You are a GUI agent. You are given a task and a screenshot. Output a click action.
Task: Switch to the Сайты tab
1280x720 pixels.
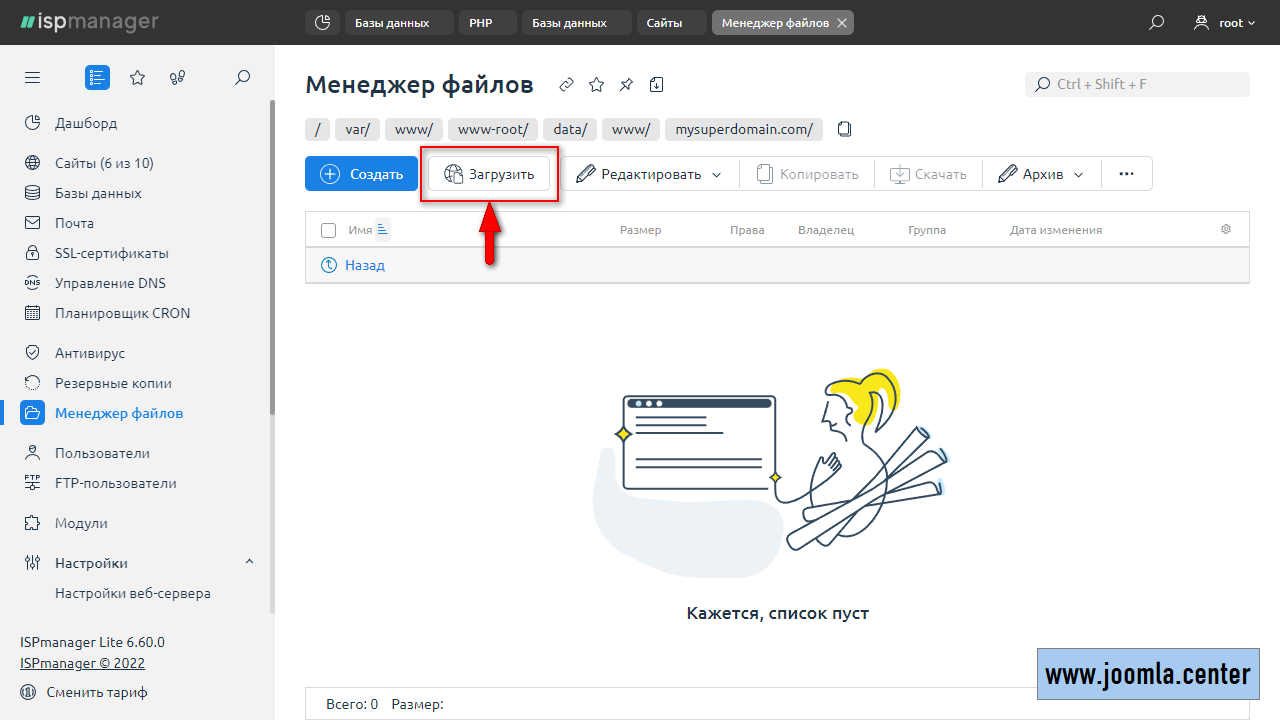point(664,22)
